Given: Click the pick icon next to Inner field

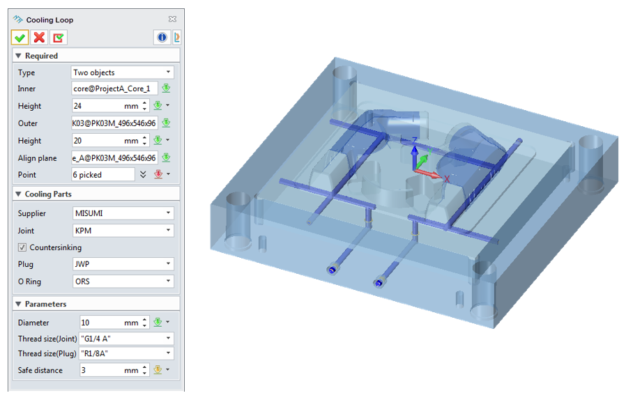Looking at the screenshot, I should coord(166,89).
